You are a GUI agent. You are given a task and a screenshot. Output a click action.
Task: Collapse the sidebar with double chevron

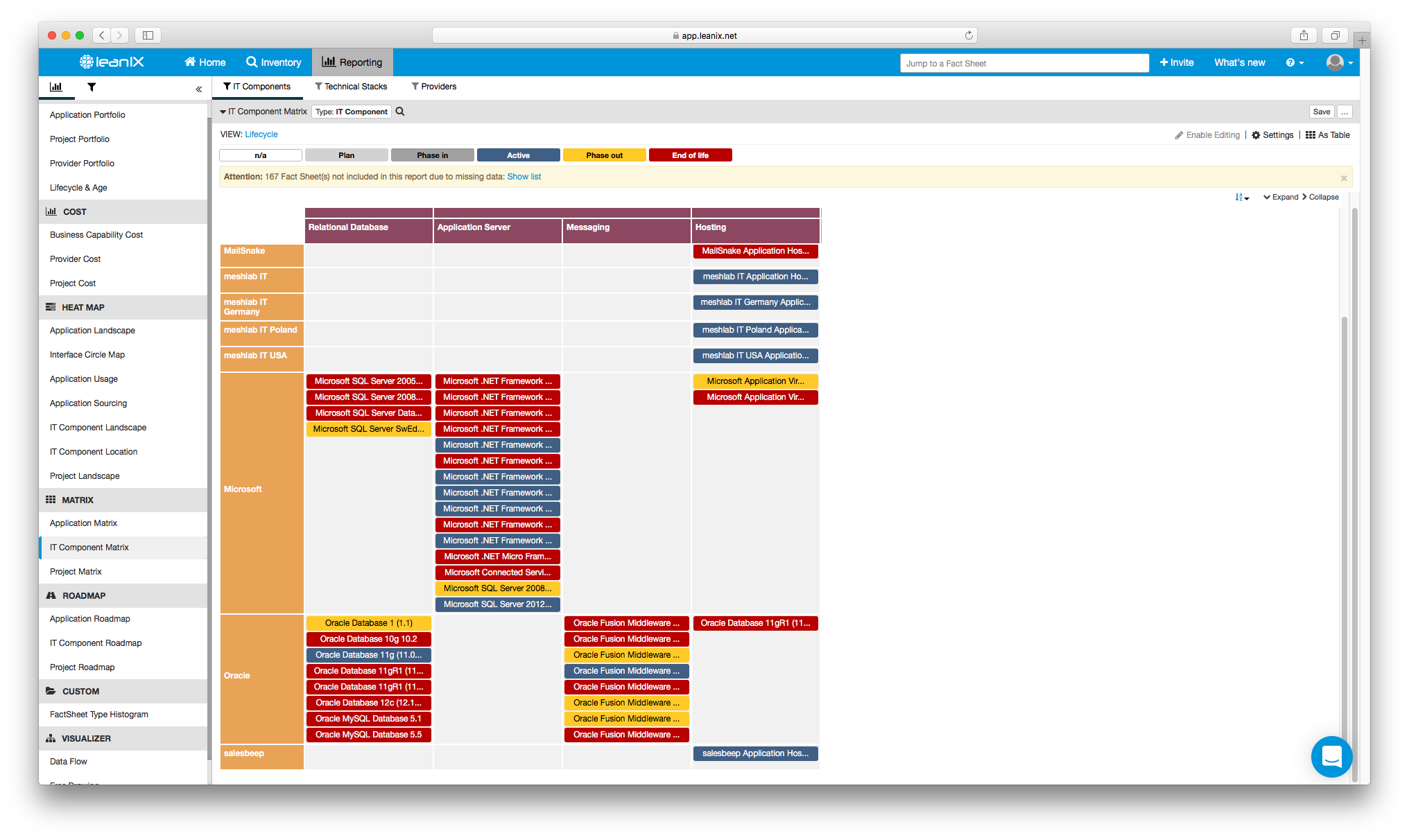click(x=198, y=89)
